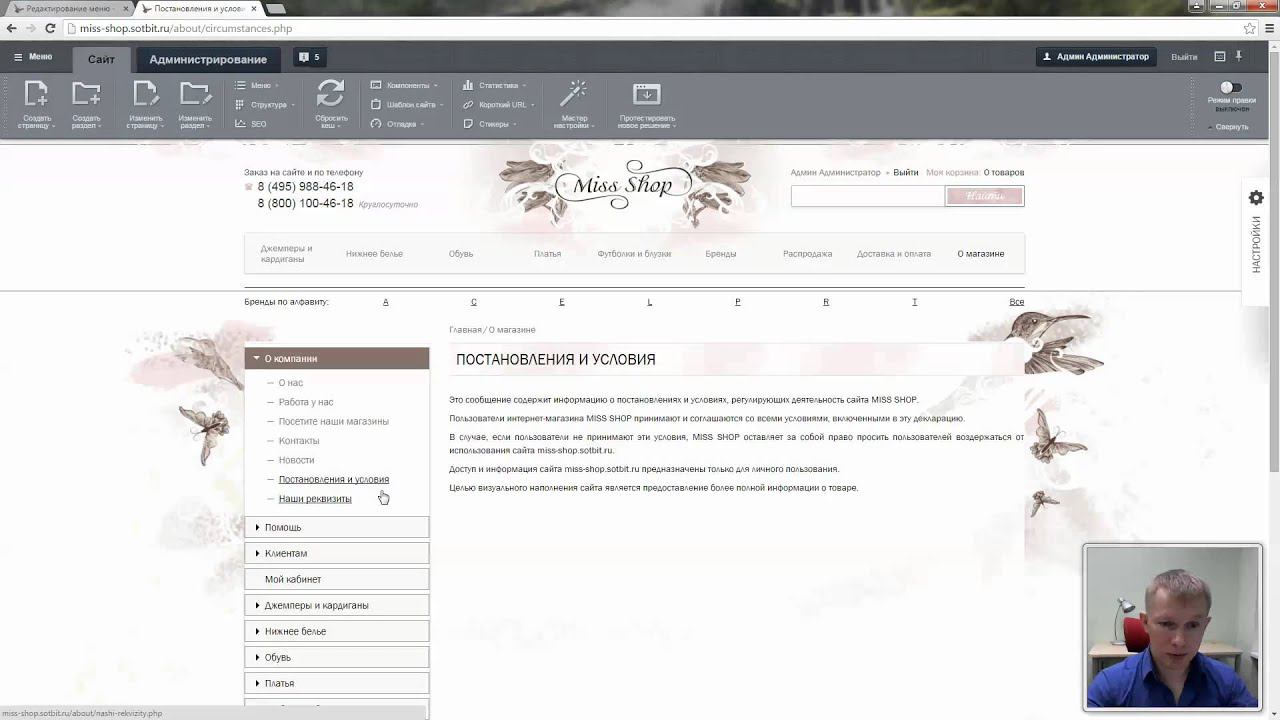Screen dimensions: 1280x720
Task: Click the webcam video thumbnail
Action: click(x=1172, y=627)
